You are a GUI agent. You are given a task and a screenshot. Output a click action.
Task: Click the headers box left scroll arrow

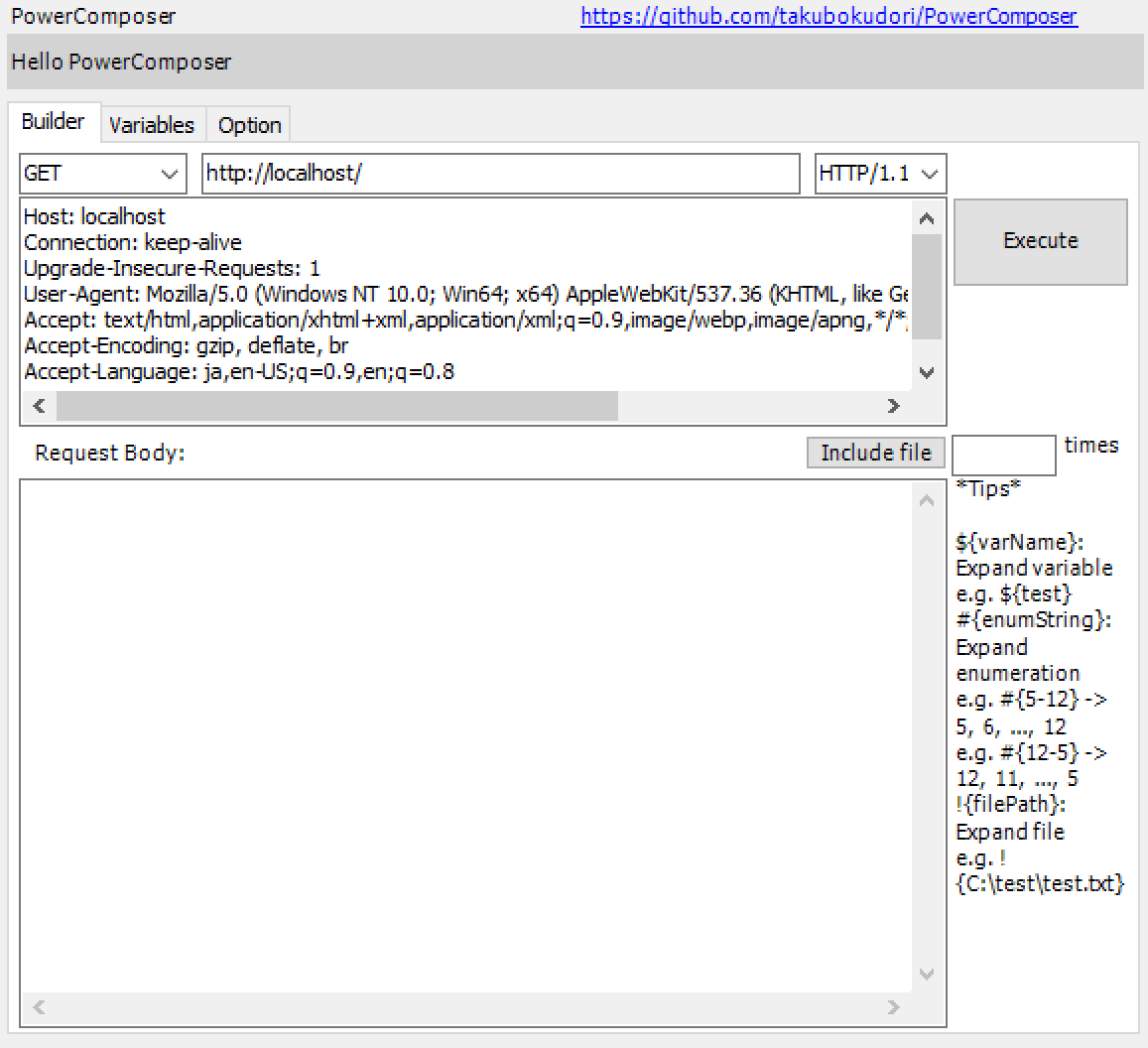40,406
